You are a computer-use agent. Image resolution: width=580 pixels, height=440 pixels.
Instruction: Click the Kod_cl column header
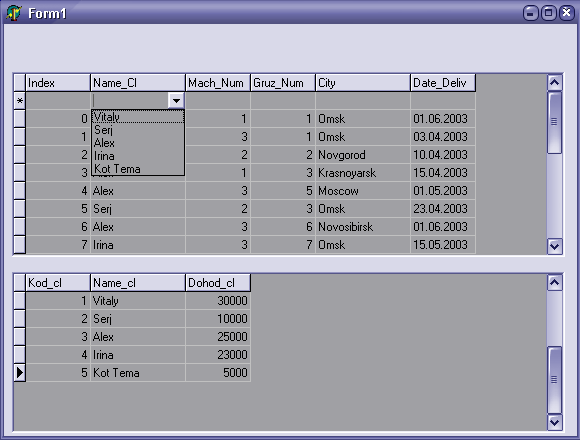pyautogui.click(x=58, y=283)
